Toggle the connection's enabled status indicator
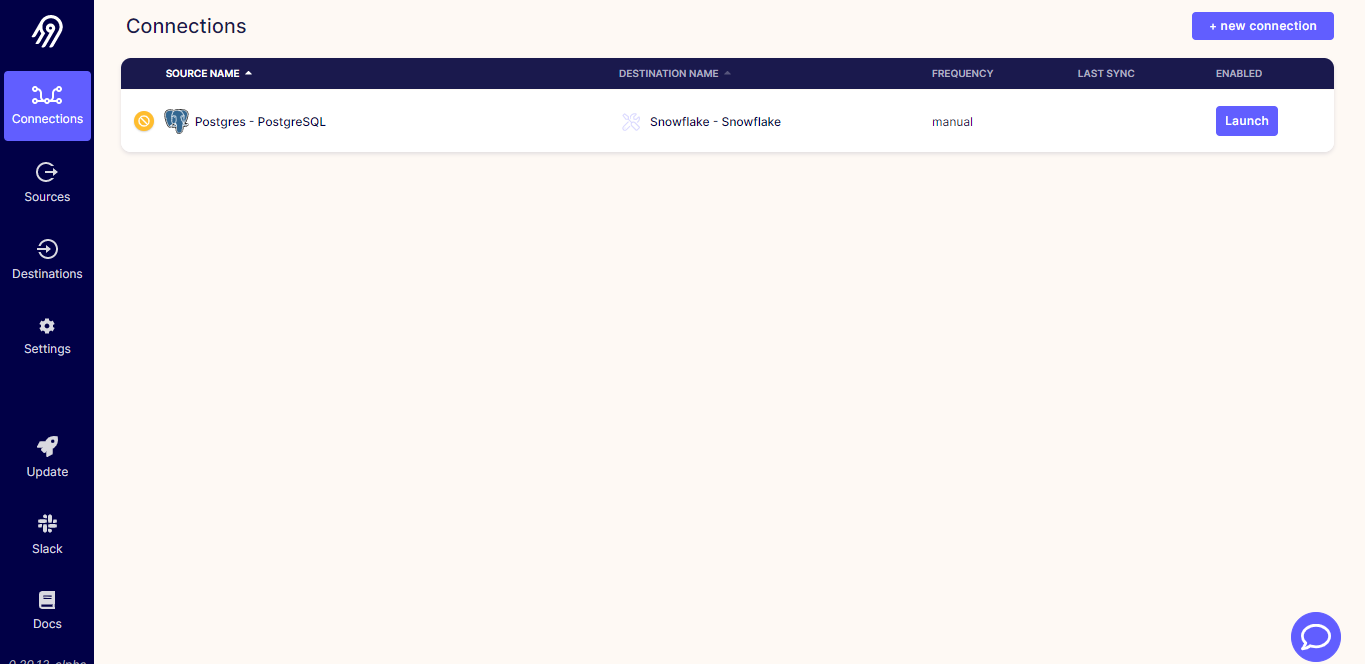 [x=144, y=121]
